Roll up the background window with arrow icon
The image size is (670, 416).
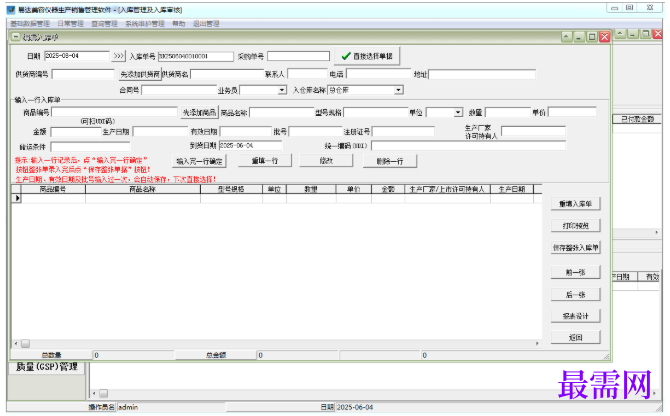click(x=620, y=34)
